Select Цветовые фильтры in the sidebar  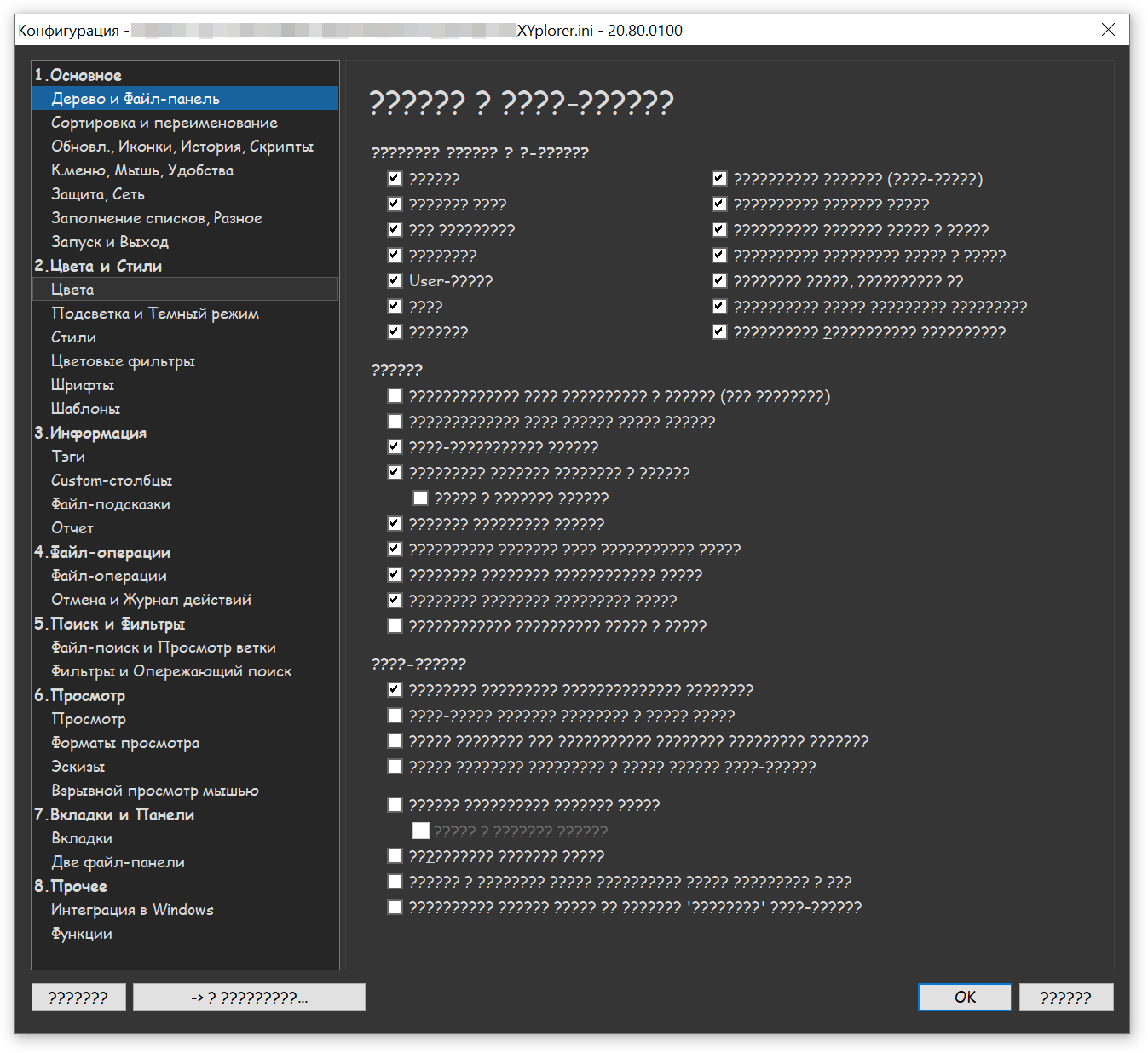tap(123, 361)
